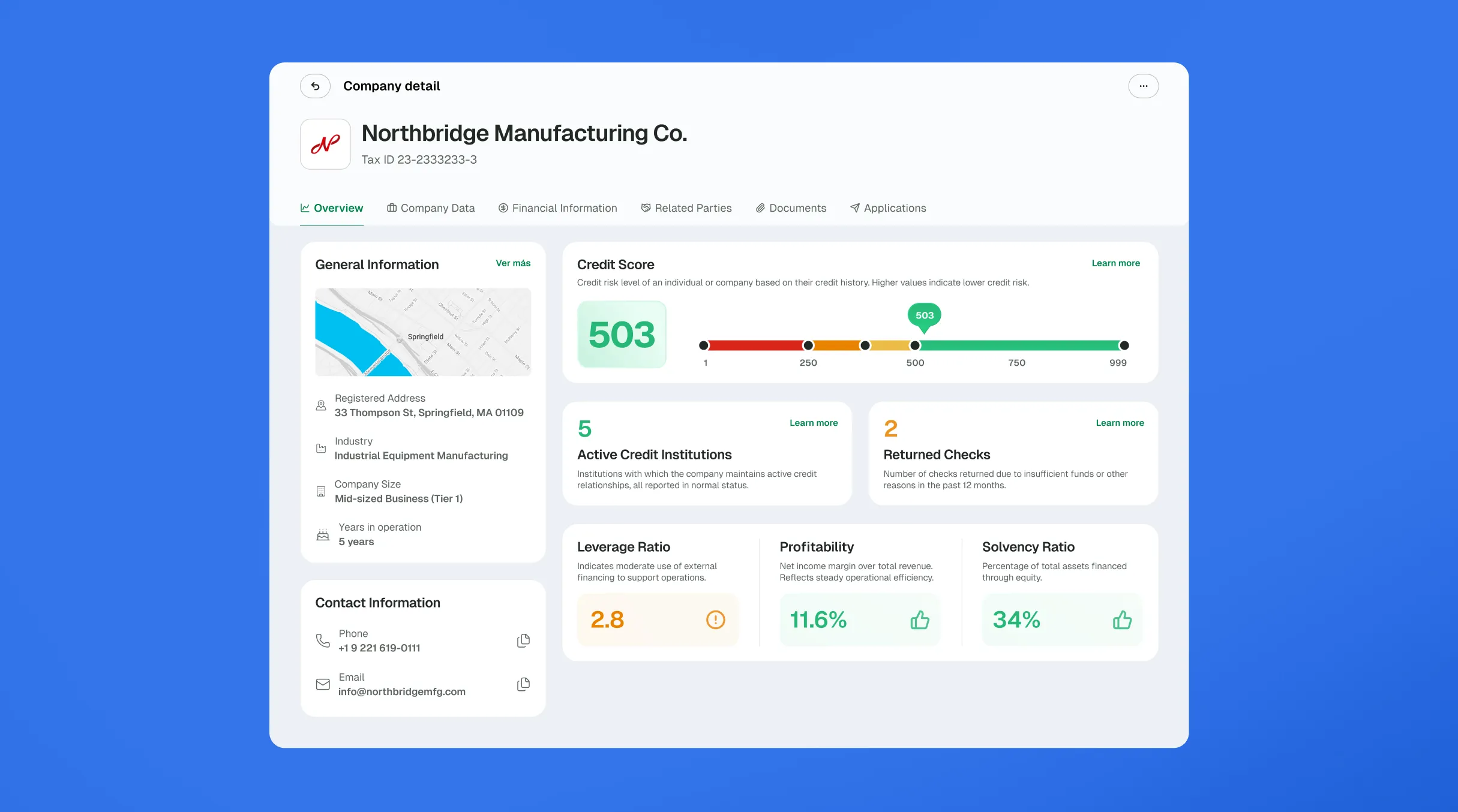The width and height of the screenshot is (1458, 812).
Task: Click the leverage ratio warning icon
Action: 715,619
